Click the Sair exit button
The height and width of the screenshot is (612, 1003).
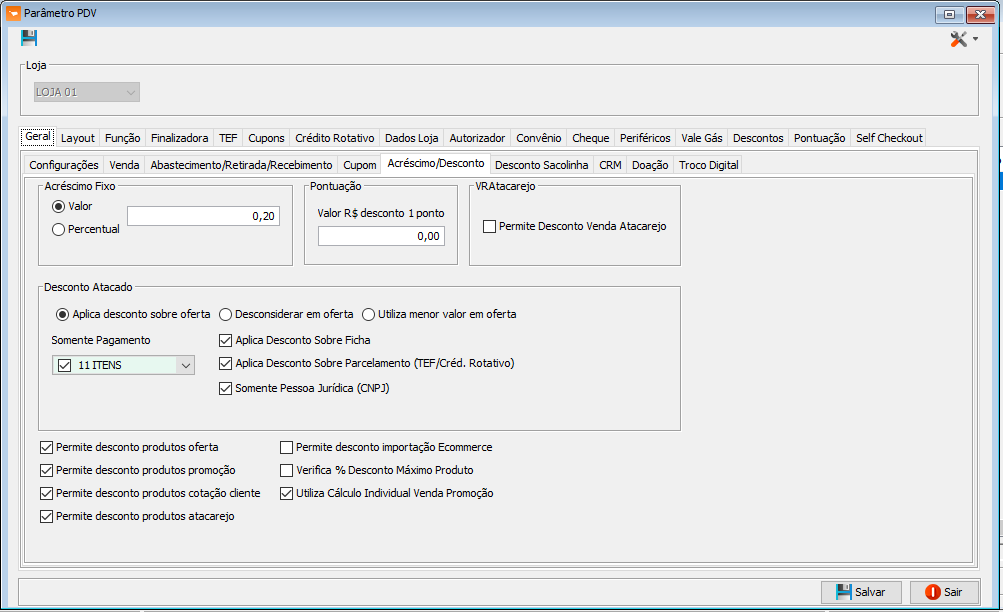943,592
